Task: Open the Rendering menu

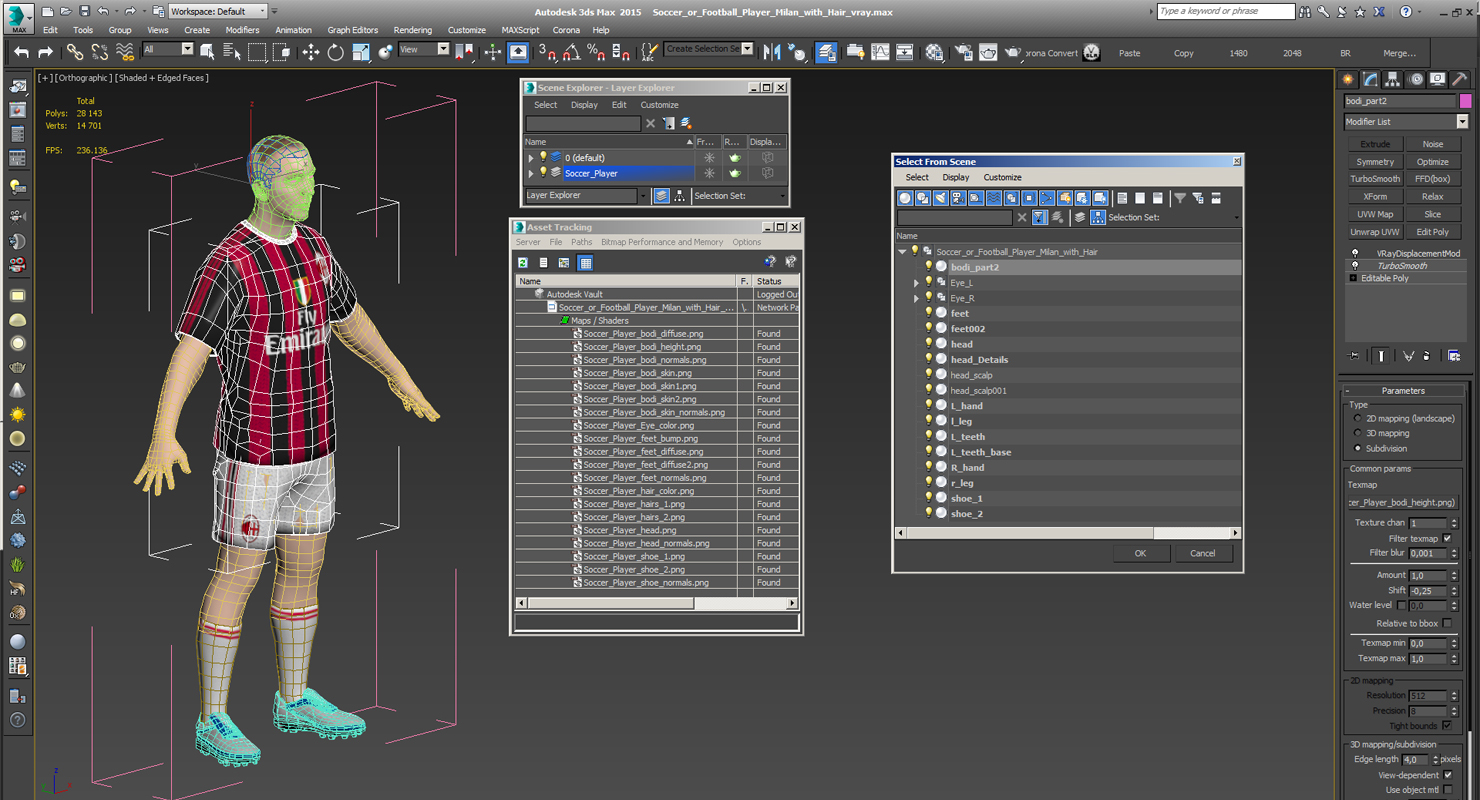Action: point(412,30)
